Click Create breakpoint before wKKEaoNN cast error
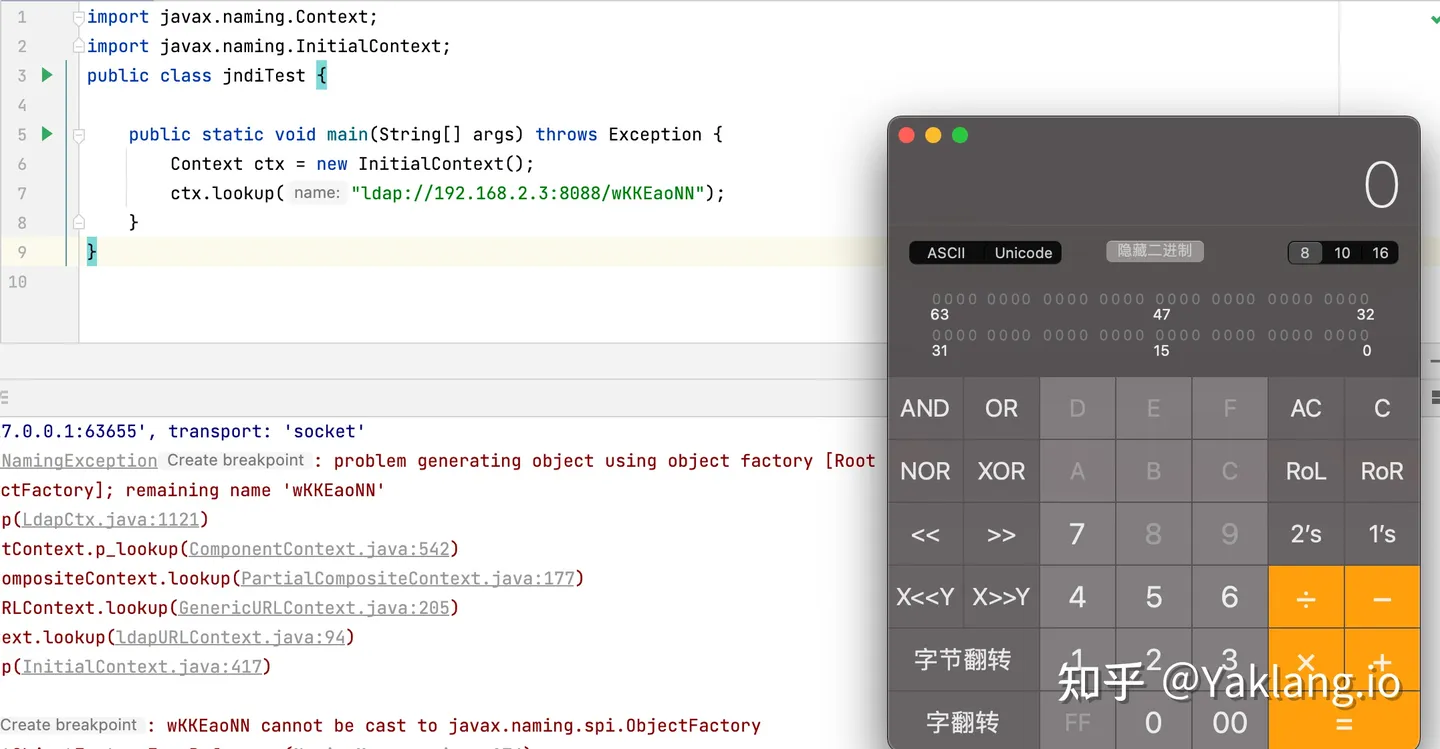The width and height of the screenshot is (1440, 749). 69,725
